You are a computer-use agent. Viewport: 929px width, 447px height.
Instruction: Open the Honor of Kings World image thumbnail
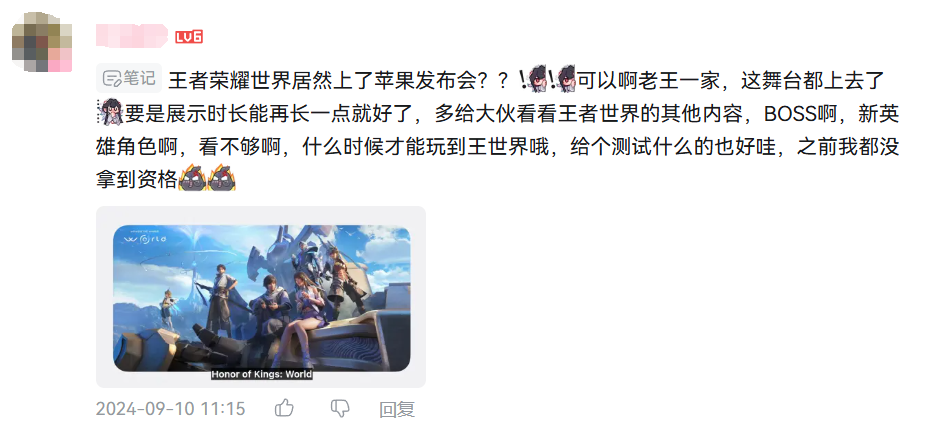click(261, 298)
